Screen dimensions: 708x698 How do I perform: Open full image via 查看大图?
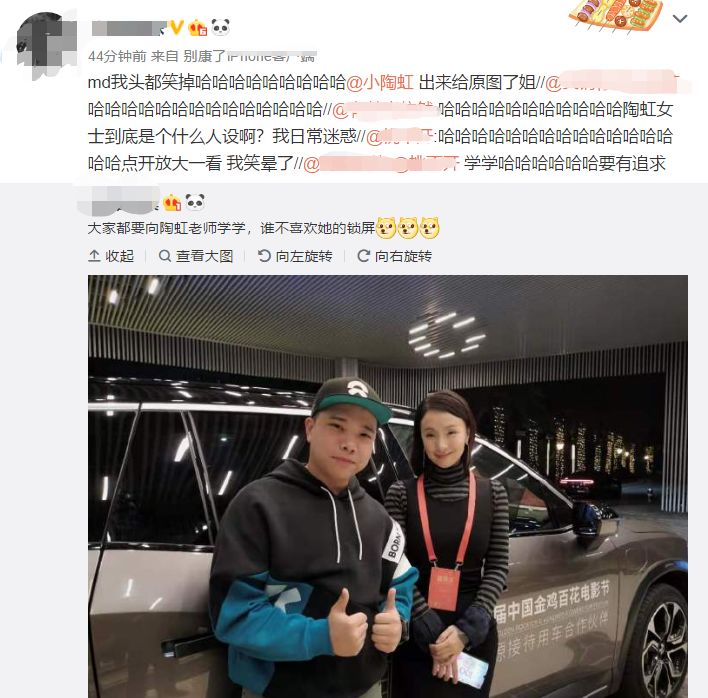coord(196,256)
